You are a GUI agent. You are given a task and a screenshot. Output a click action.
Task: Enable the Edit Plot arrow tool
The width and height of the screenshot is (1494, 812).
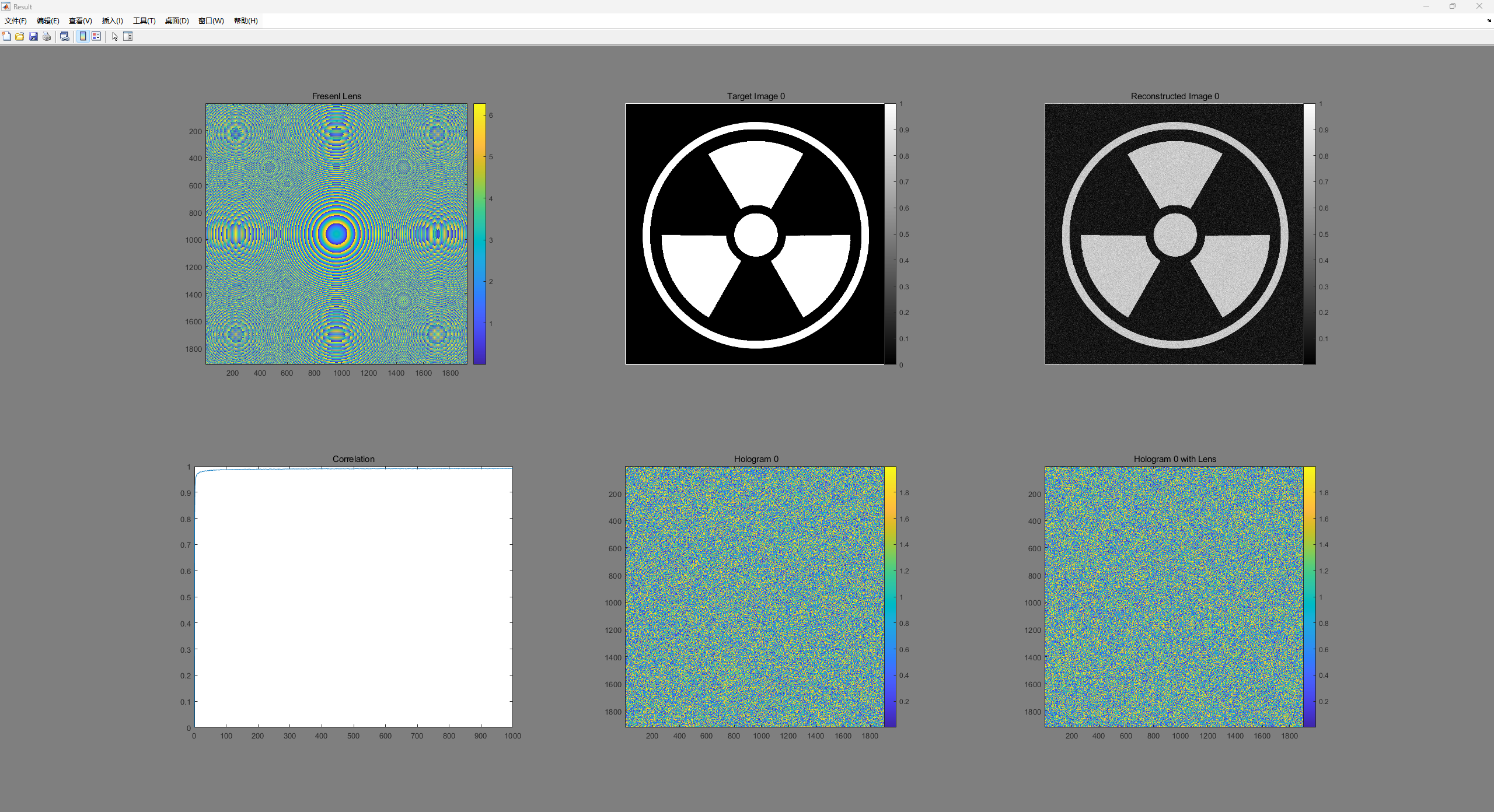tap(115, 36)
